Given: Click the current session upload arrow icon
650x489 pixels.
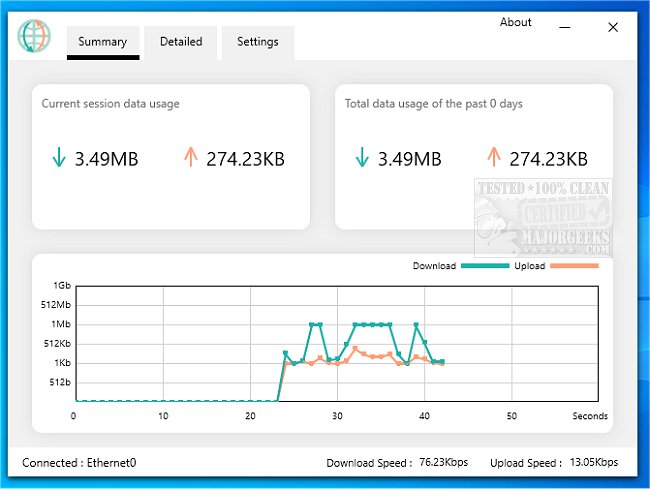Looking at the screenshot, I should pyautogui.click(x=190, y=157).
